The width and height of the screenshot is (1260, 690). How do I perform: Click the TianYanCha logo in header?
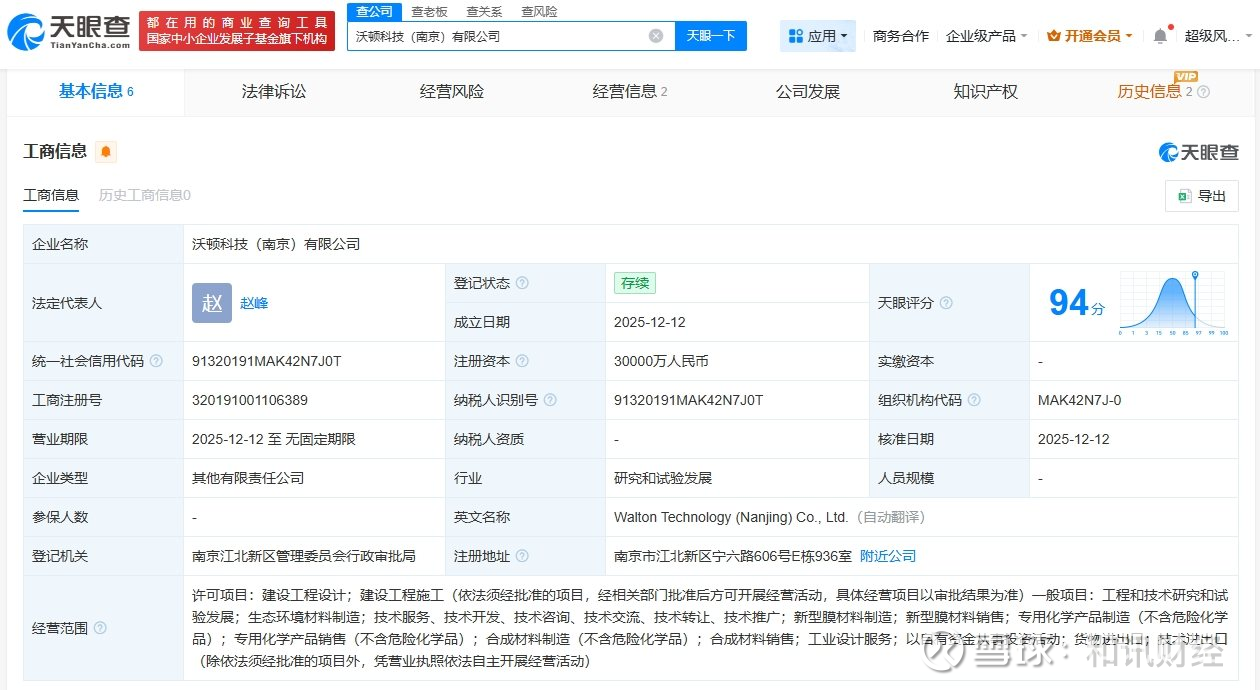tap(68, 32)
